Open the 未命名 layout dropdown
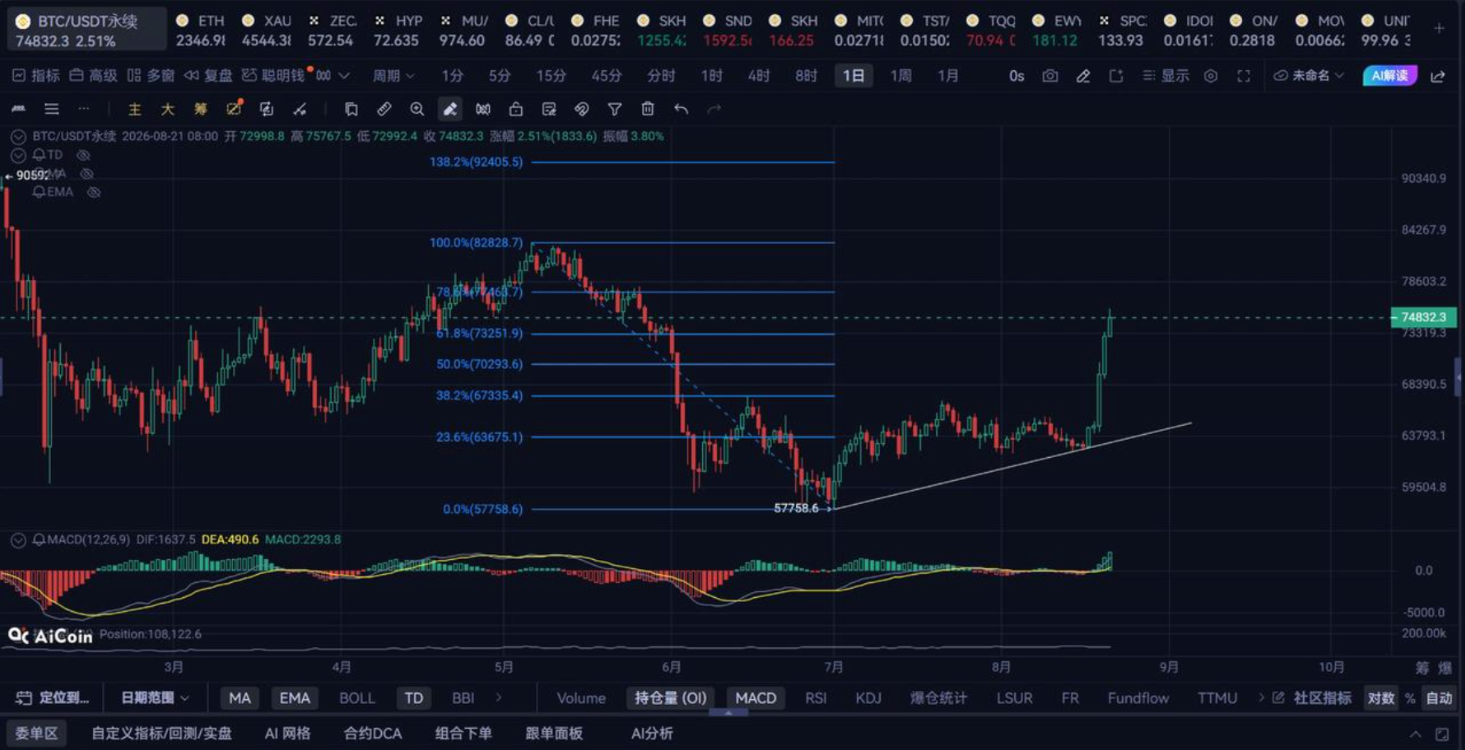The image size is (1465, 750). [x=1309, y=76]
